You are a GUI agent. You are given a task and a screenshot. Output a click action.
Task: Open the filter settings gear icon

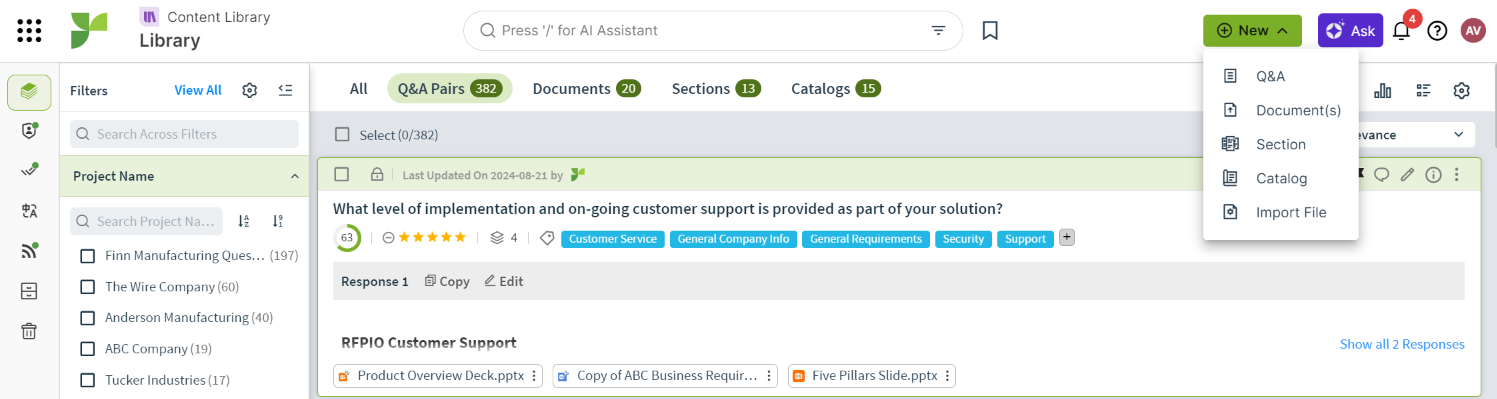(250, 90)
